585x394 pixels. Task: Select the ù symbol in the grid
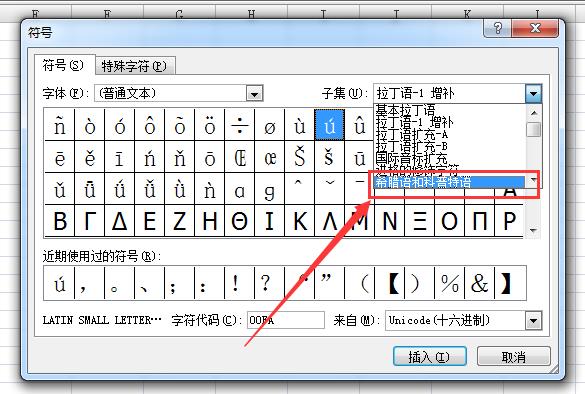pos(300,125)
